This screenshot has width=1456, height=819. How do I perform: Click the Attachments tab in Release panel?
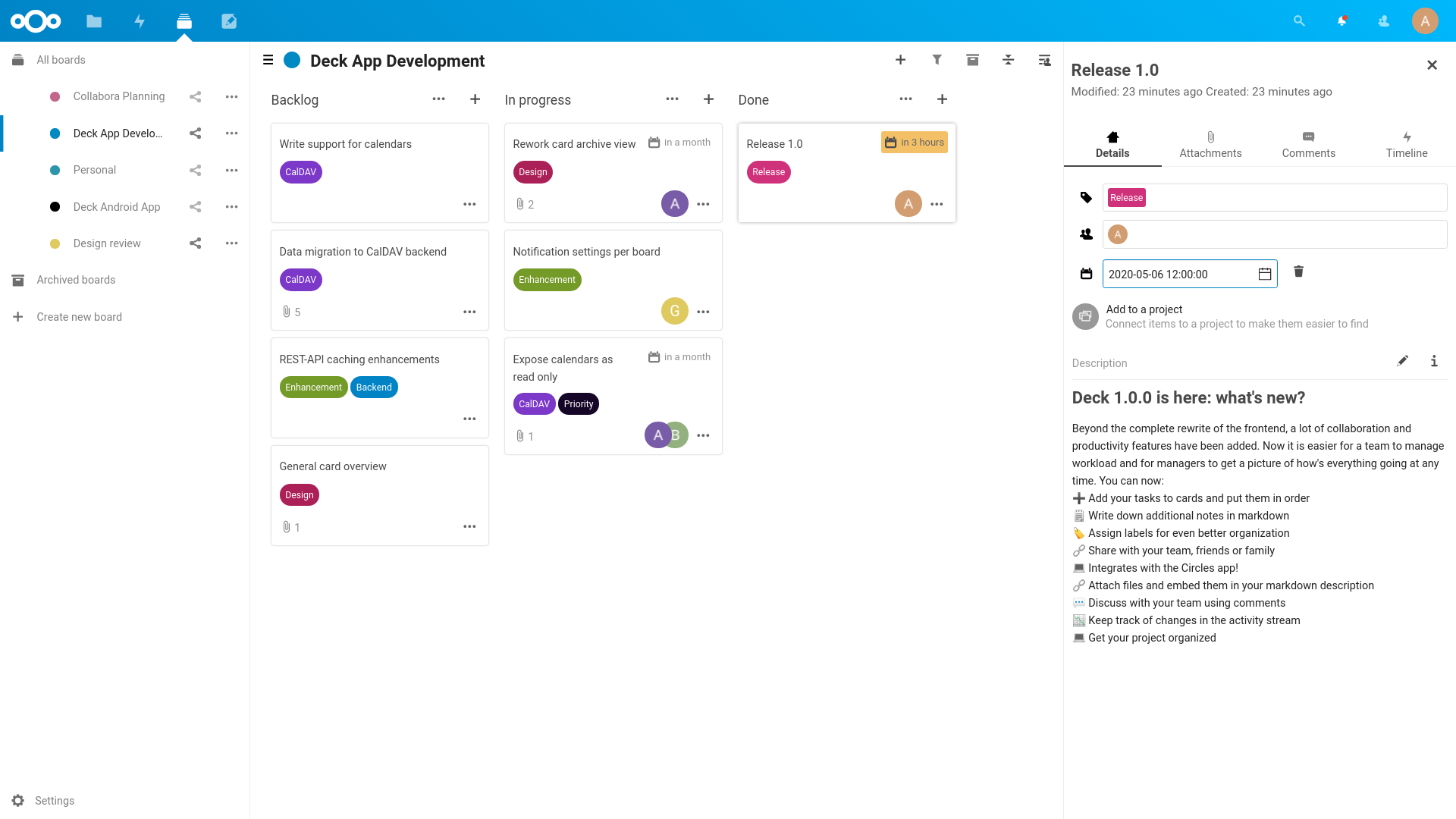tap(1210, 145)
